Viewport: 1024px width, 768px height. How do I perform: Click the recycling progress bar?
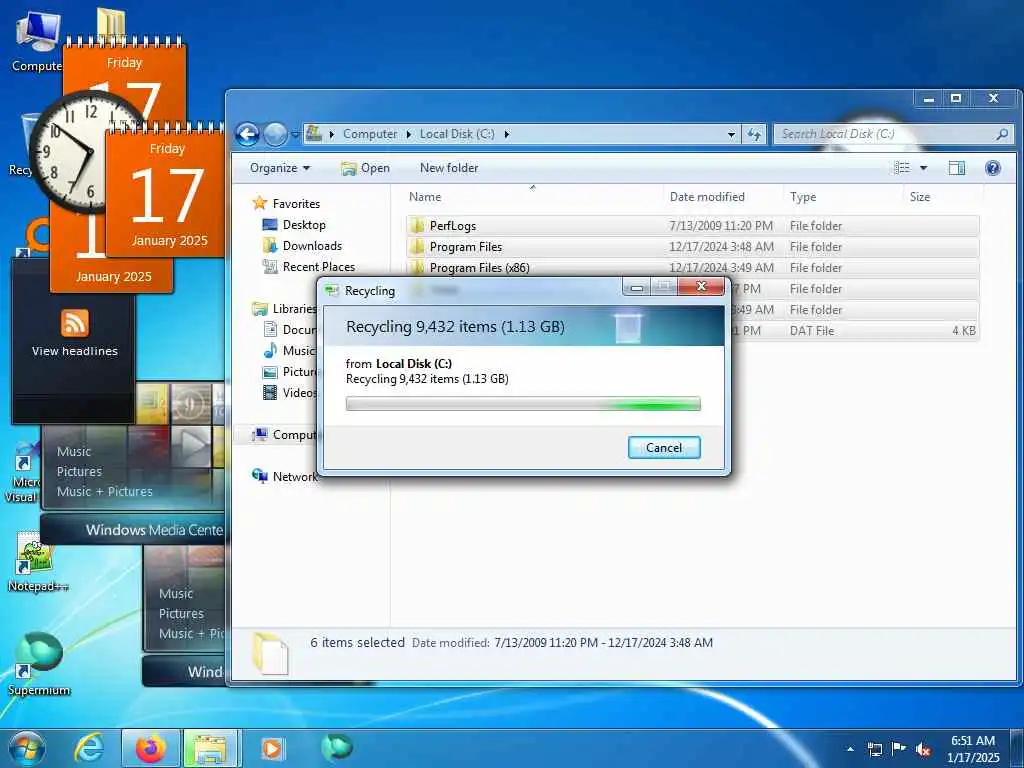tap(523, 404)
